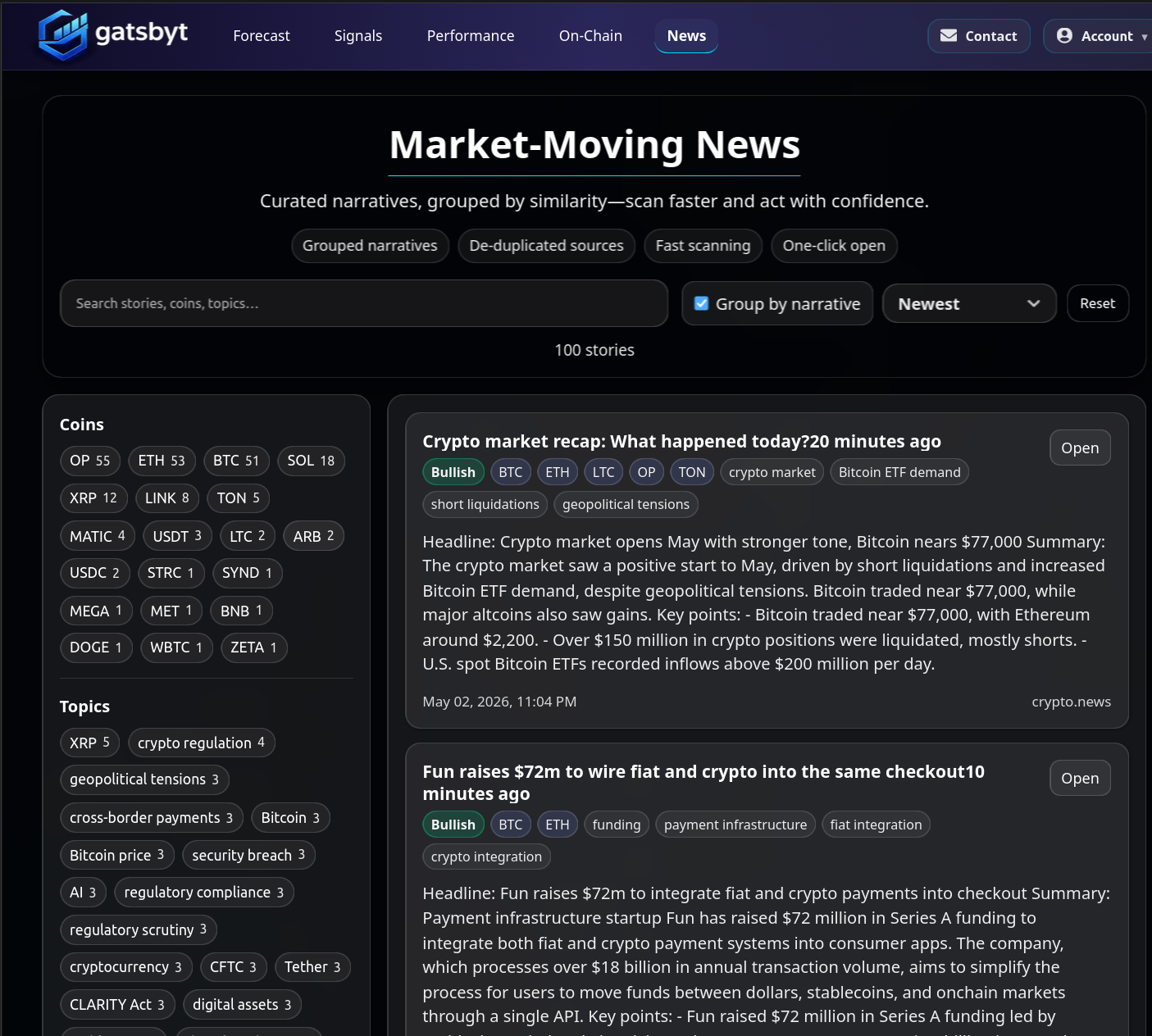The image size is (1152, 1036).
Task: Click Bitcoin ETF demand story tag
Action: [x=899, y=472]
